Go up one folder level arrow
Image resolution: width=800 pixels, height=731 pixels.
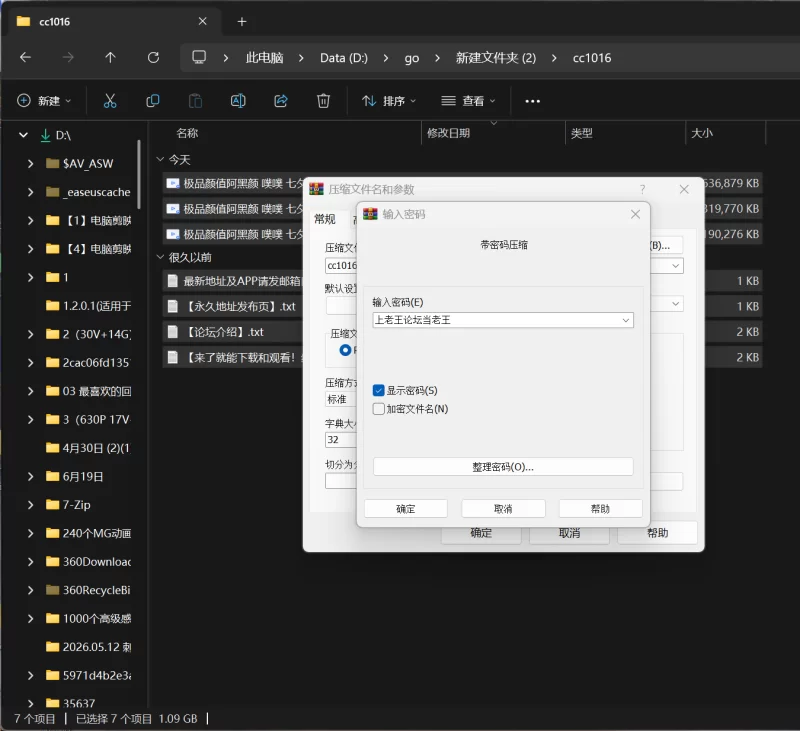(110, 58)
